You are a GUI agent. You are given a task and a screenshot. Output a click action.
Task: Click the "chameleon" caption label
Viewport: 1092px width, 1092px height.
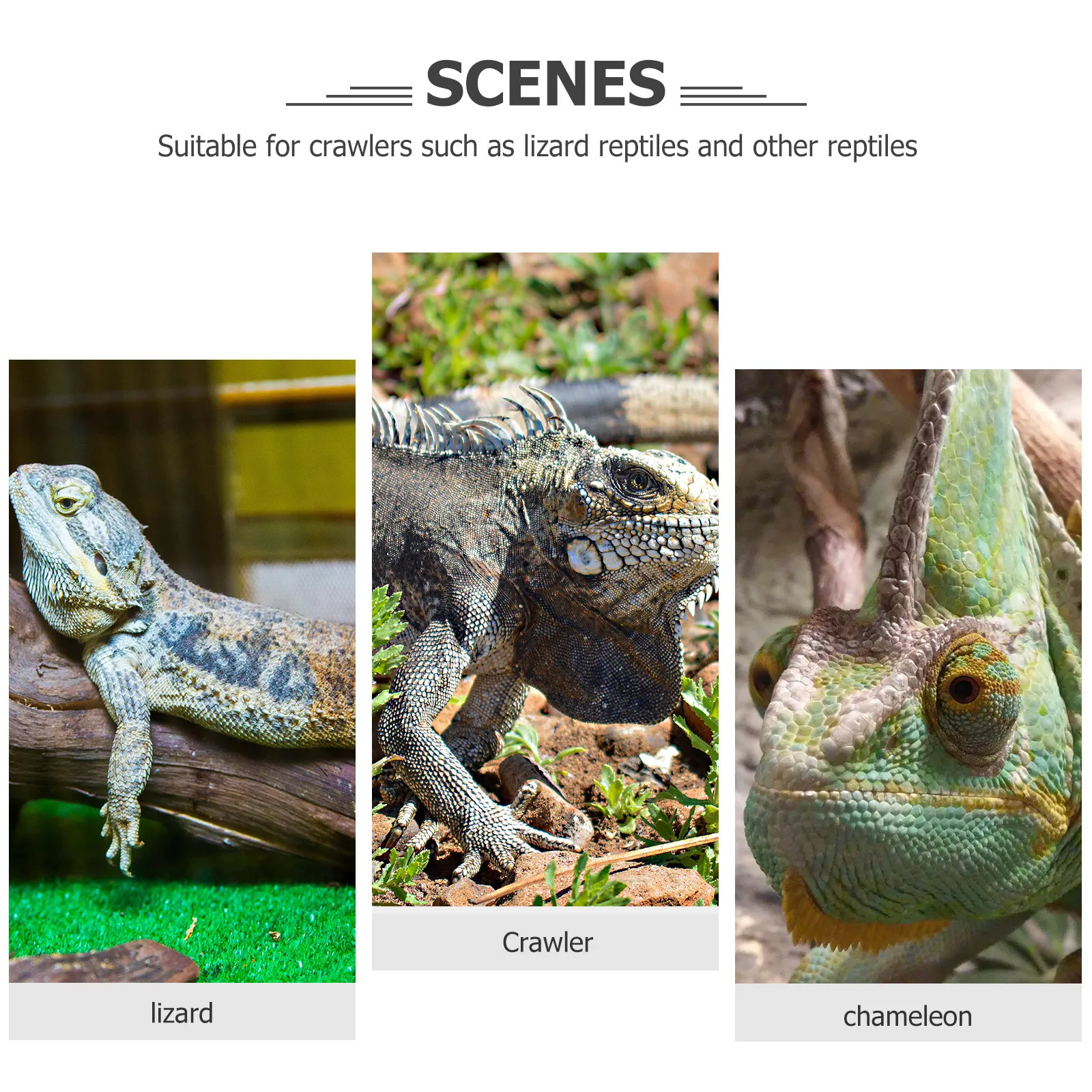[908, 1016]
